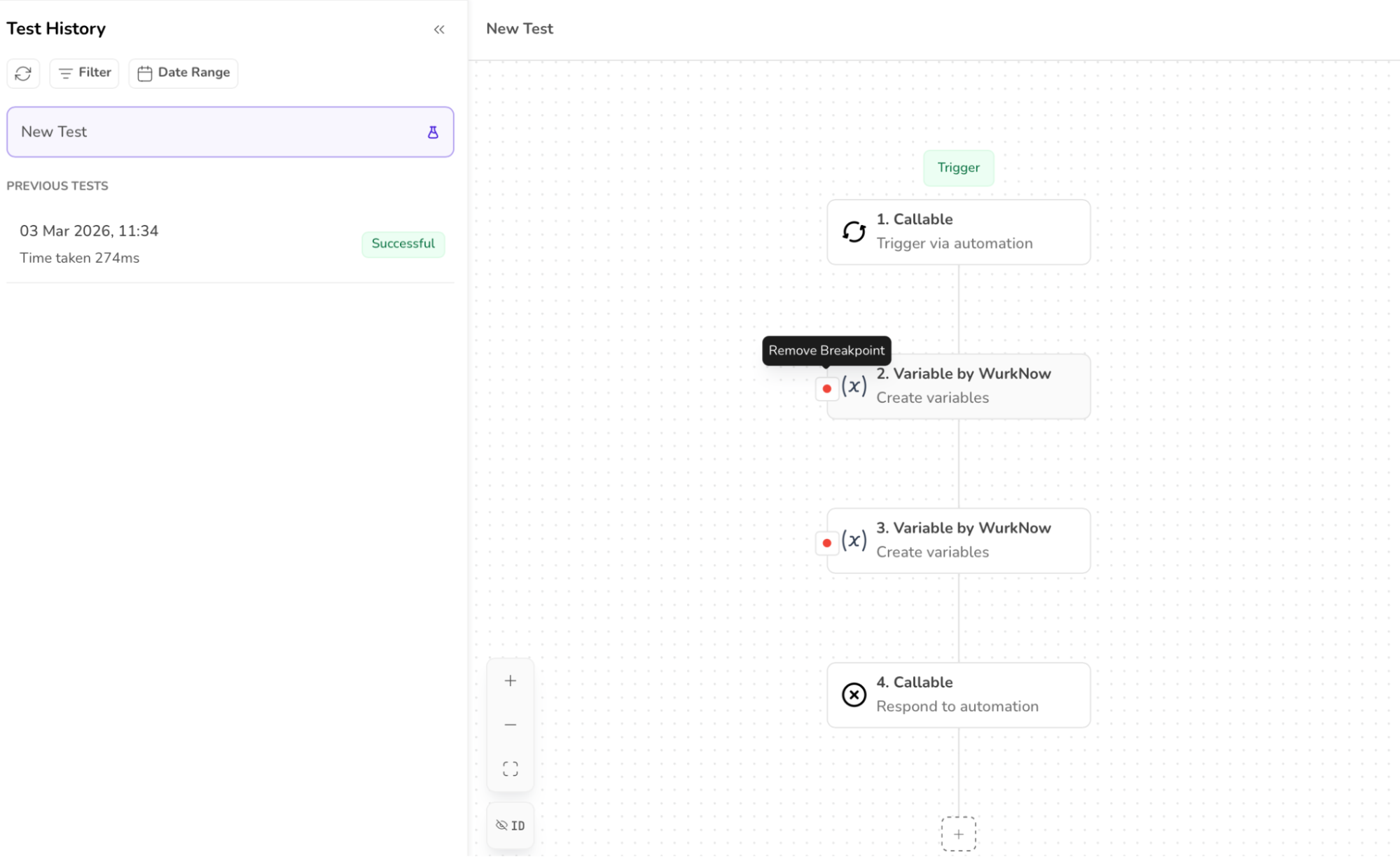Add a new step at flow end
Viewport: 1400px width, 857px height.
pos(958,834)
